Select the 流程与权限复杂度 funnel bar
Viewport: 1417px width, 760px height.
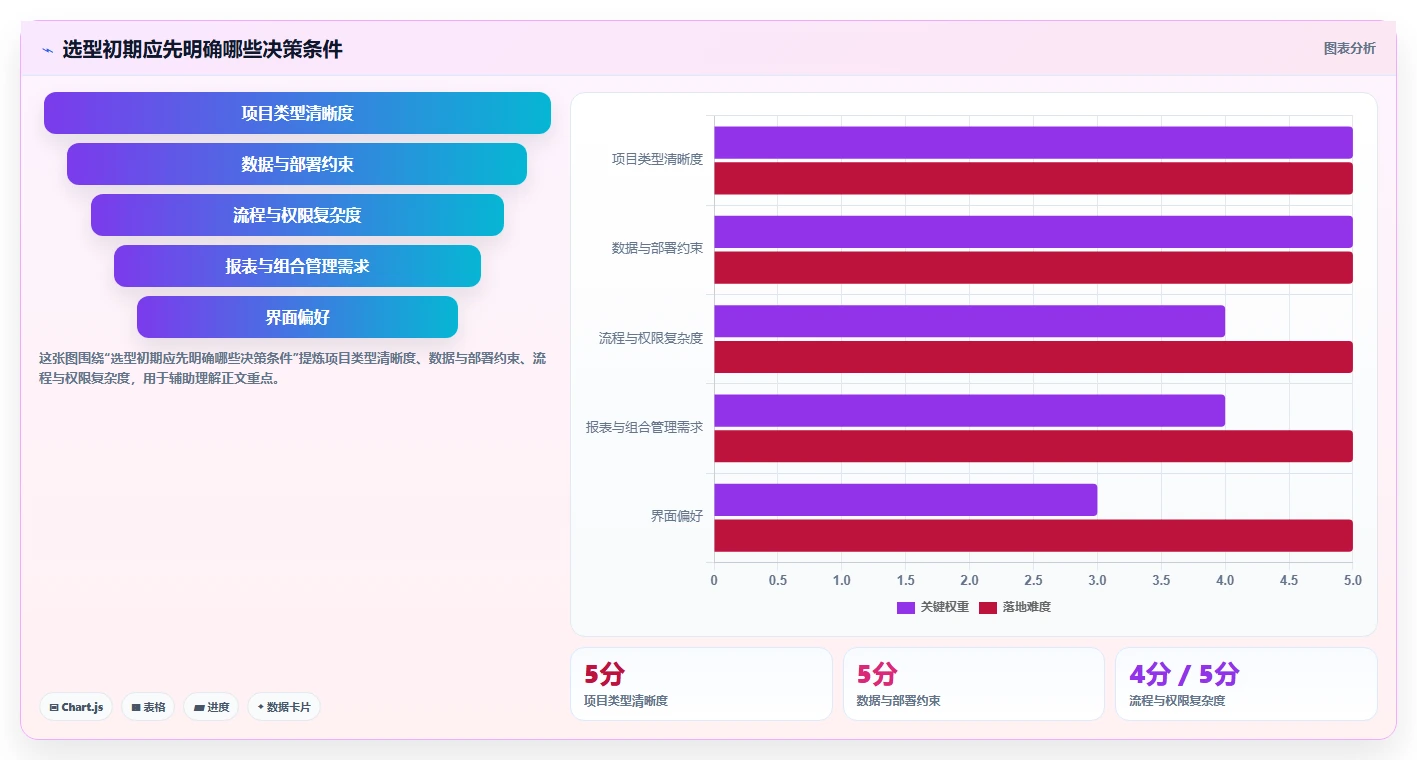[297, 215]
